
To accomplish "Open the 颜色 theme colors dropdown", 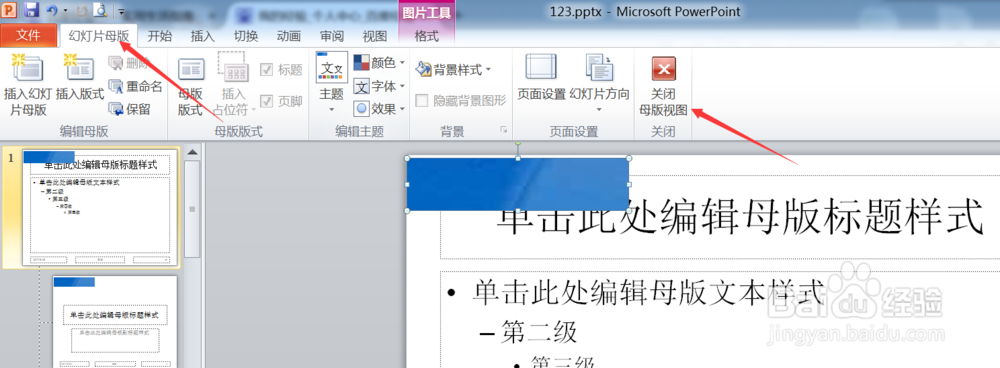I will point(380,63).
